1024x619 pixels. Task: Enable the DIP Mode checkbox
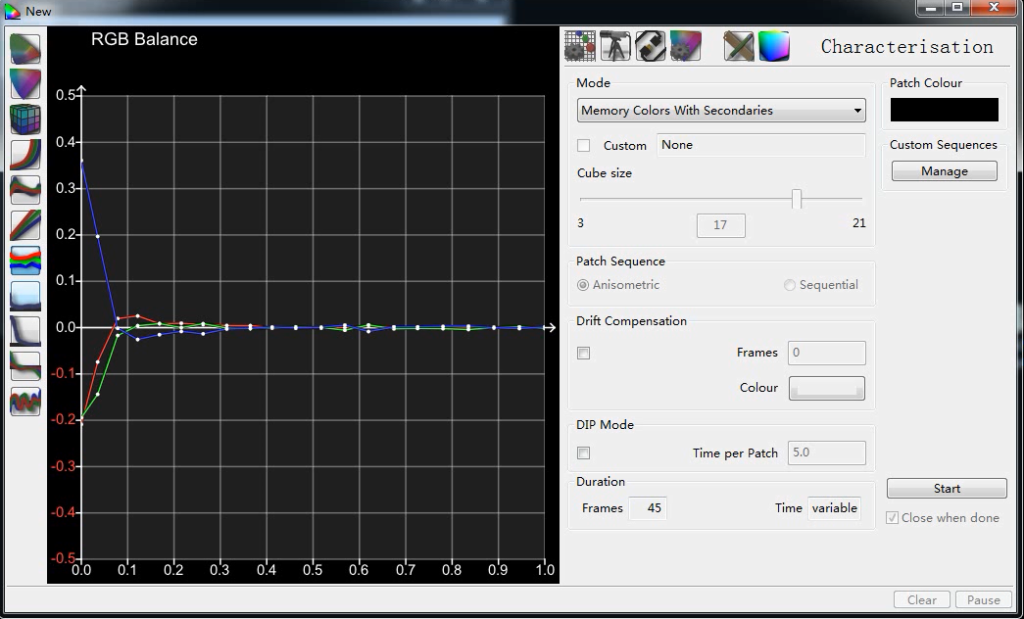tap(584, 452)
